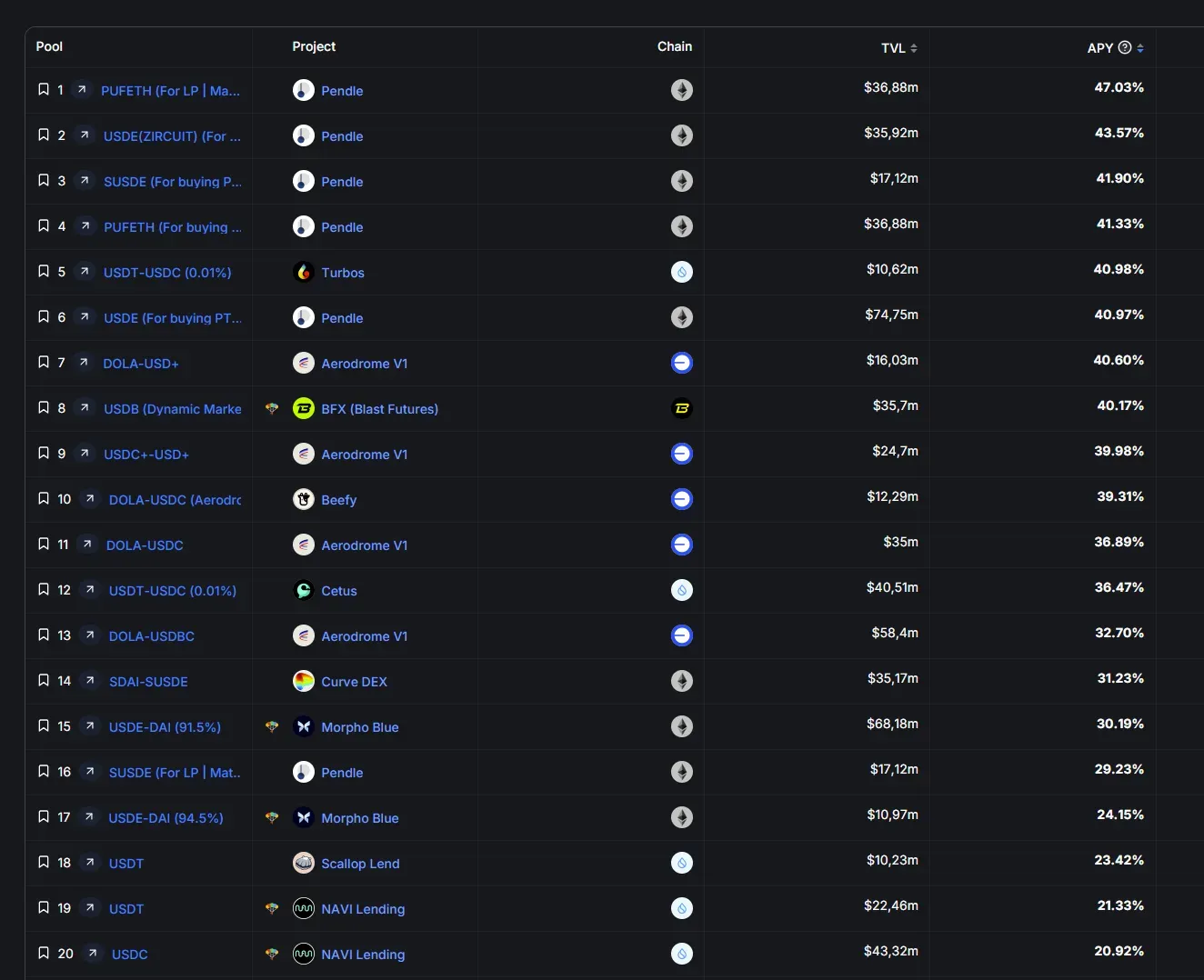
Task: Toggle bookmark for the DOLA-USD+ pool
Action: (43, 363)
